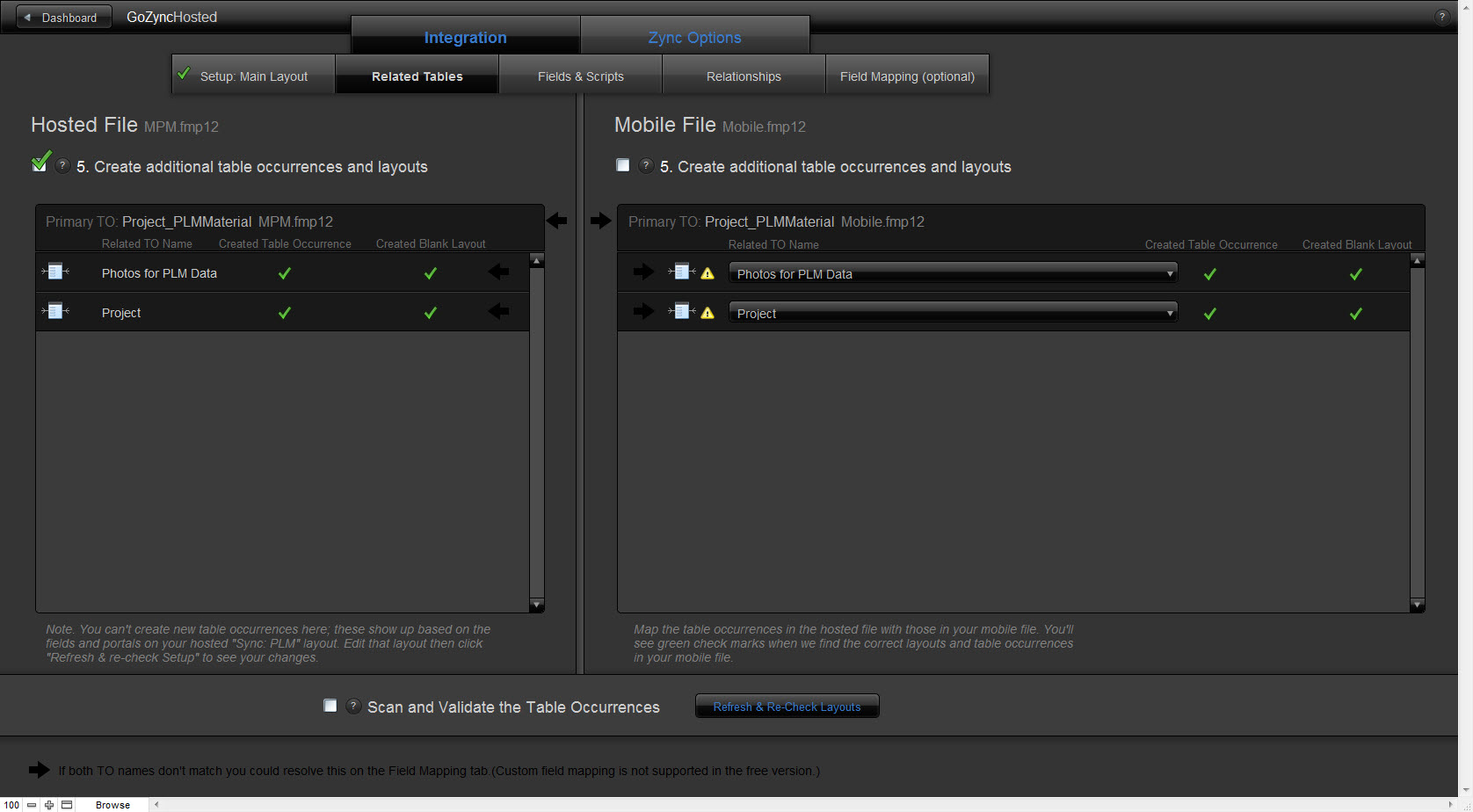Click zoom level 100 in status bar
Screen dimensions: 1473x812
point(11,805)
